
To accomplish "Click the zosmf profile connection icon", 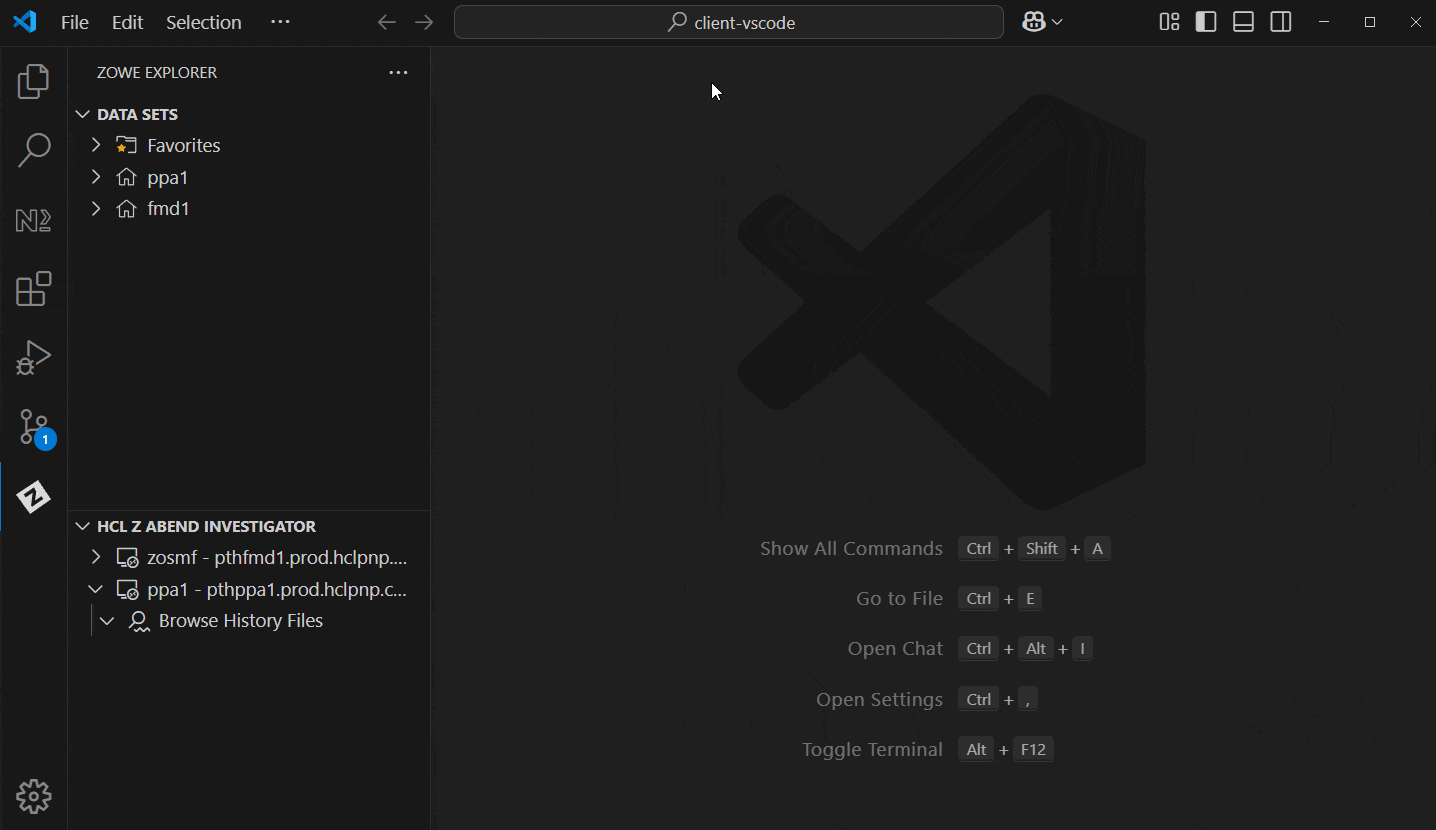I will pyautogui.click(x=127, y=558).
